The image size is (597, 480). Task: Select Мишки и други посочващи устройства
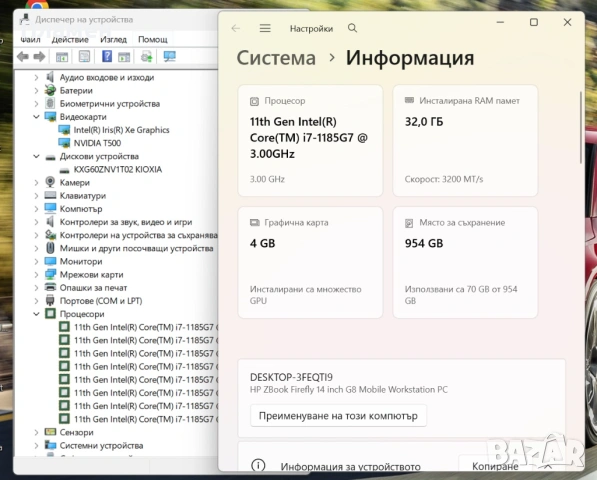tap(136, 249)
